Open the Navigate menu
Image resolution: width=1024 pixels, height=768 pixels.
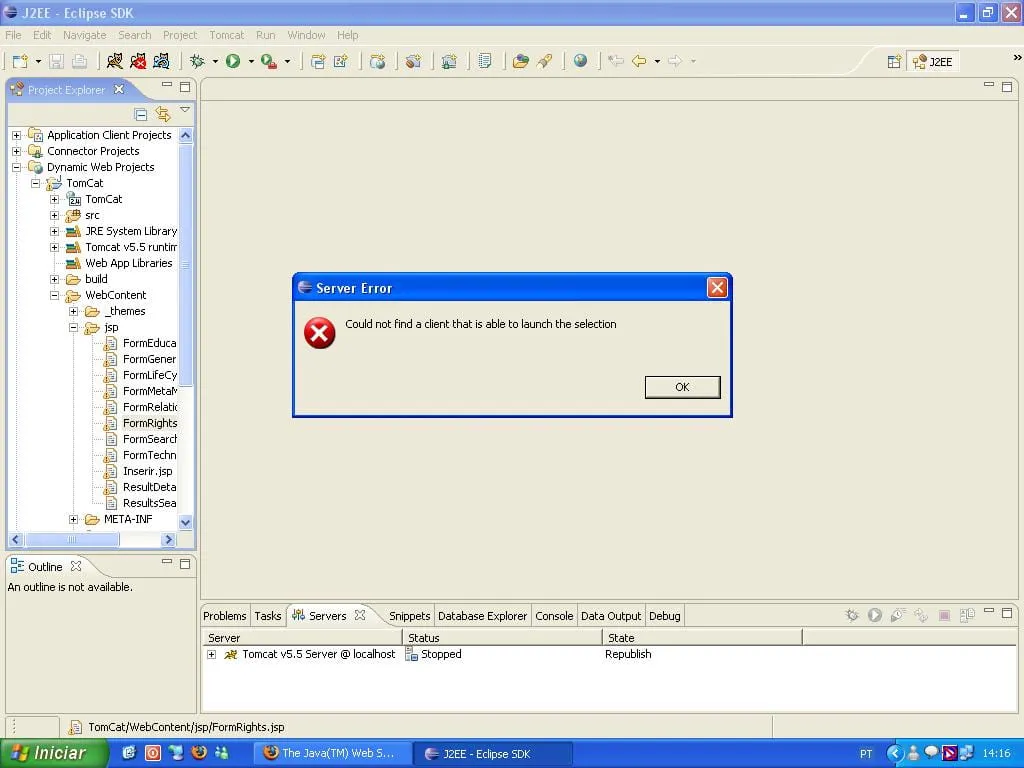click(x=84, y=35)
